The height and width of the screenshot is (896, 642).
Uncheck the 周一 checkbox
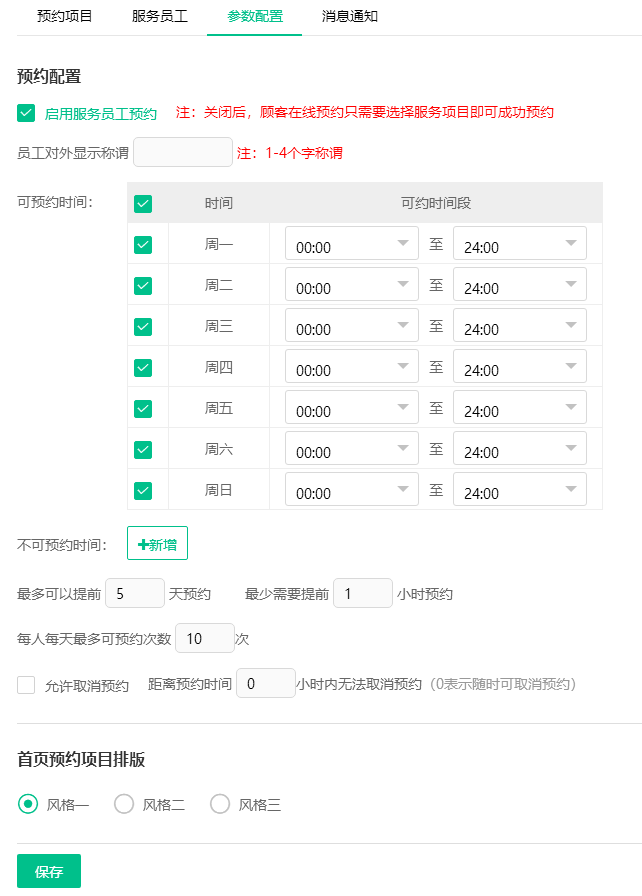(143, 245)
